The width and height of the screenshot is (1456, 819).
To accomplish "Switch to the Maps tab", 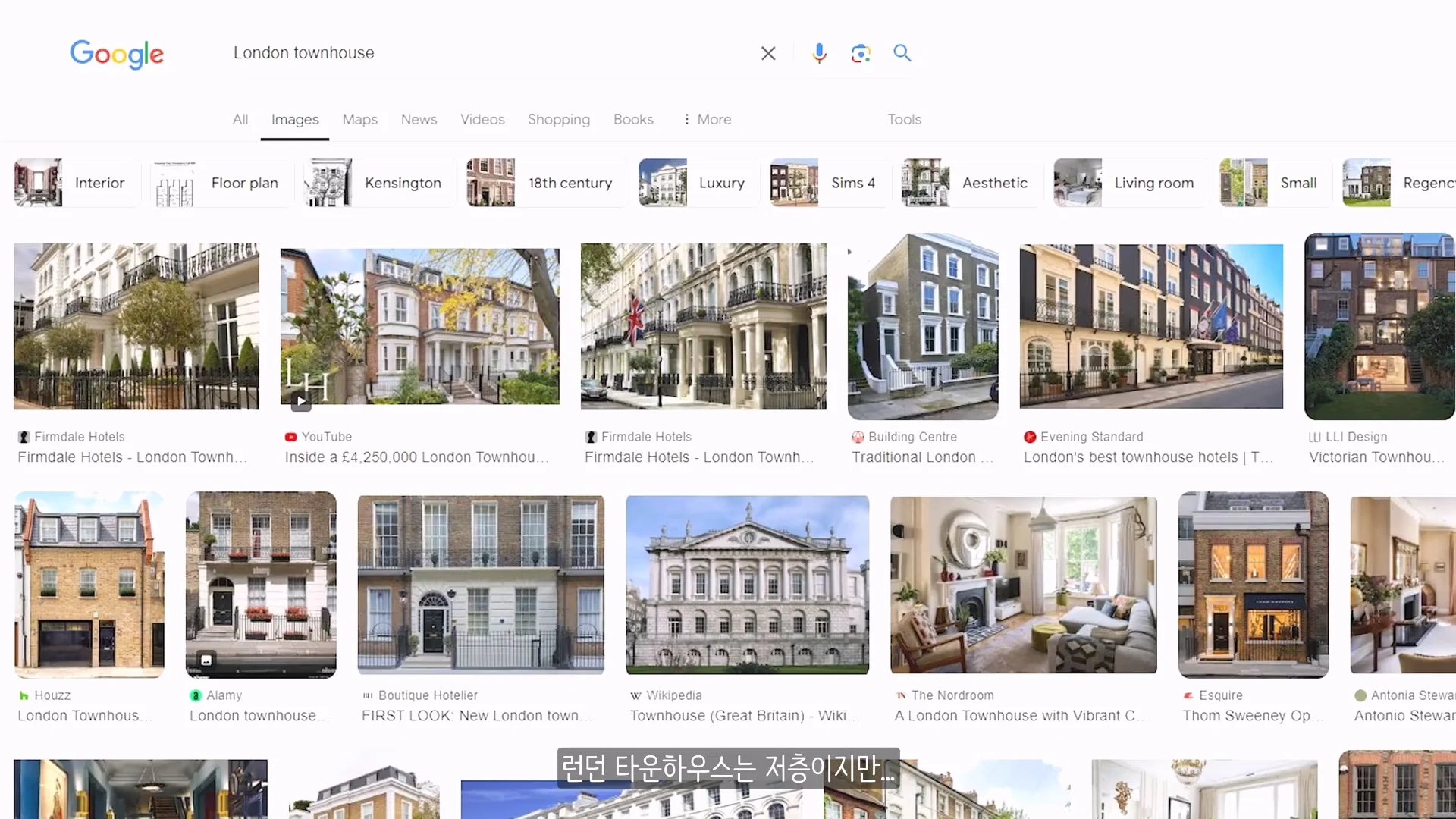I will pyautogui.click(x=359, y=119).
